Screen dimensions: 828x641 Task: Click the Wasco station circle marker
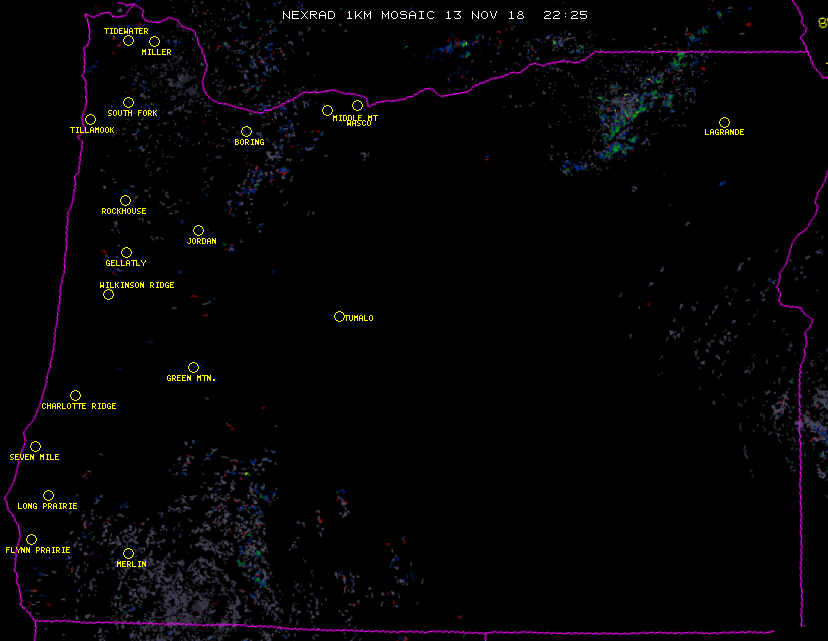[357, 105]
